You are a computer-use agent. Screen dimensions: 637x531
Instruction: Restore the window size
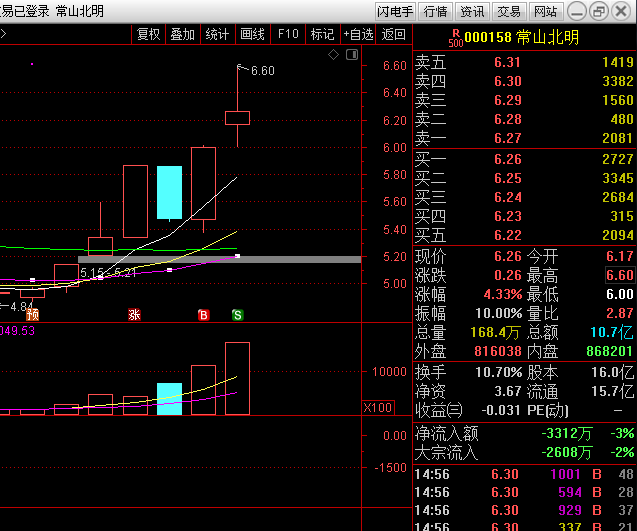click(x=599, y=11)
